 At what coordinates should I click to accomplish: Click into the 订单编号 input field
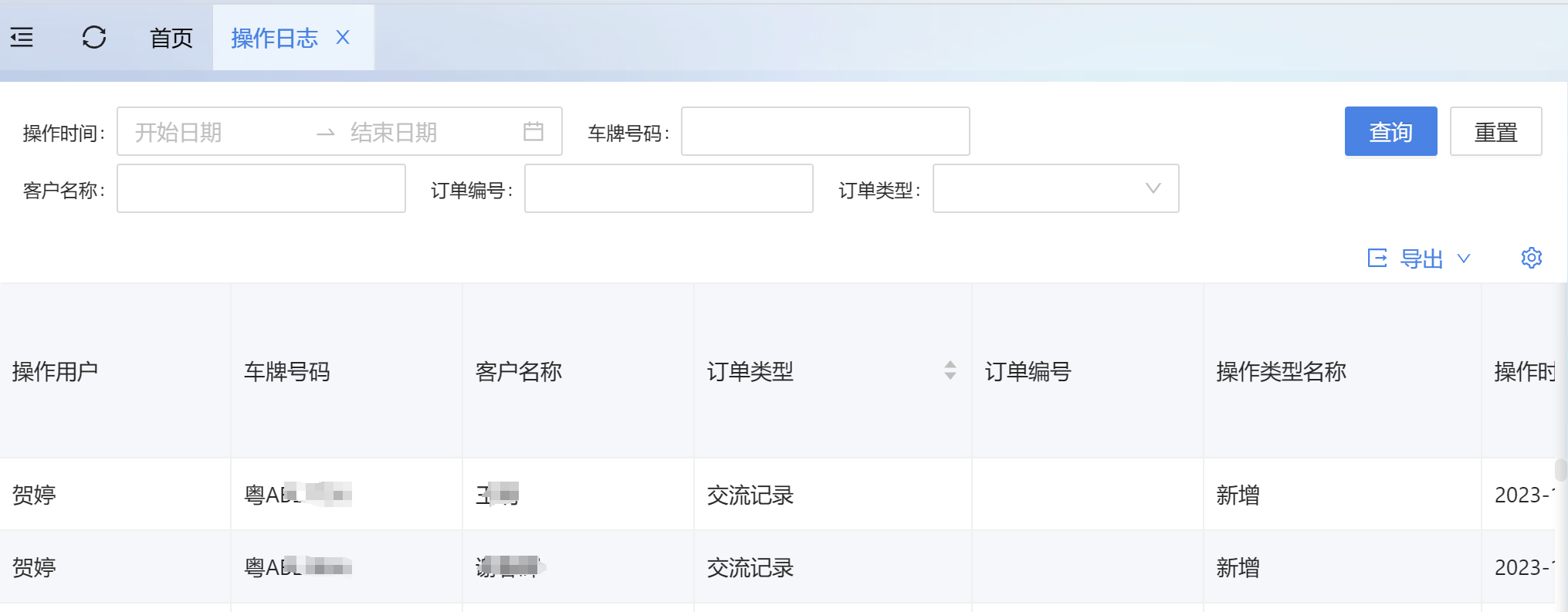tap(668, 188)
